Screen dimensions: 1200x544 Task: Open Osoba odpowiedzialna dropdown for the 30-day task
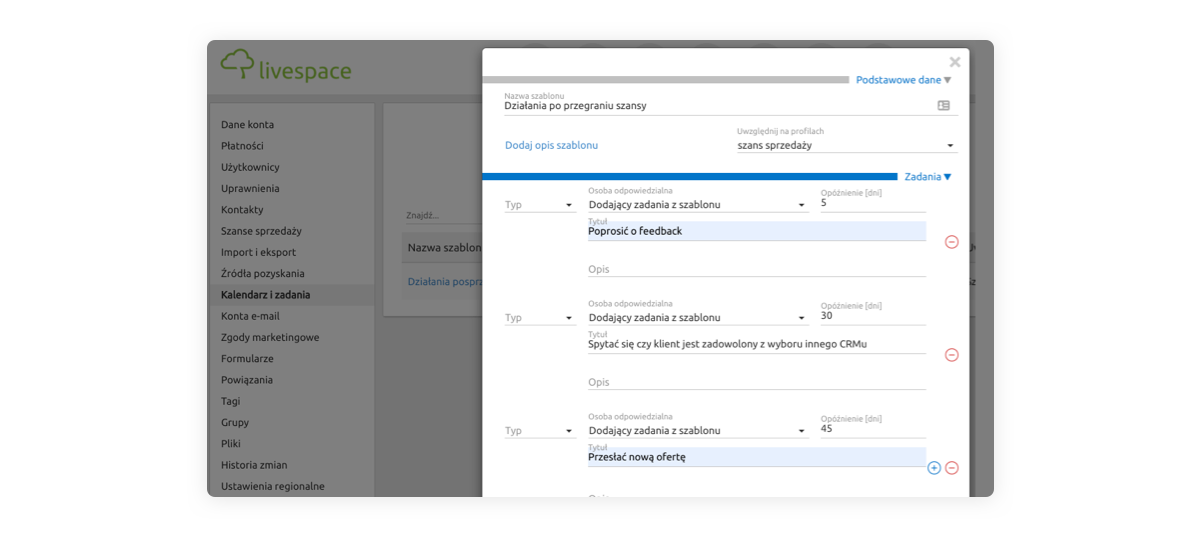[697, 318]
